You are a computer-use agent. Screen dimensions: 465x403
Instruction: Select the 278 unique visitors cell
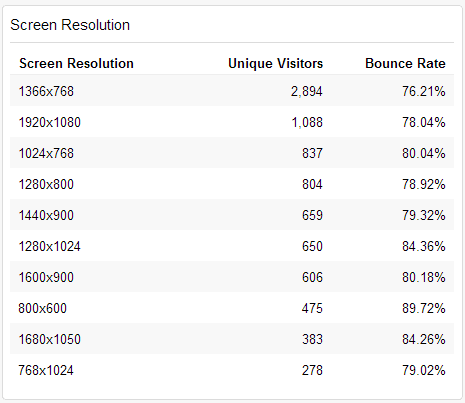(x=312, y=370)
